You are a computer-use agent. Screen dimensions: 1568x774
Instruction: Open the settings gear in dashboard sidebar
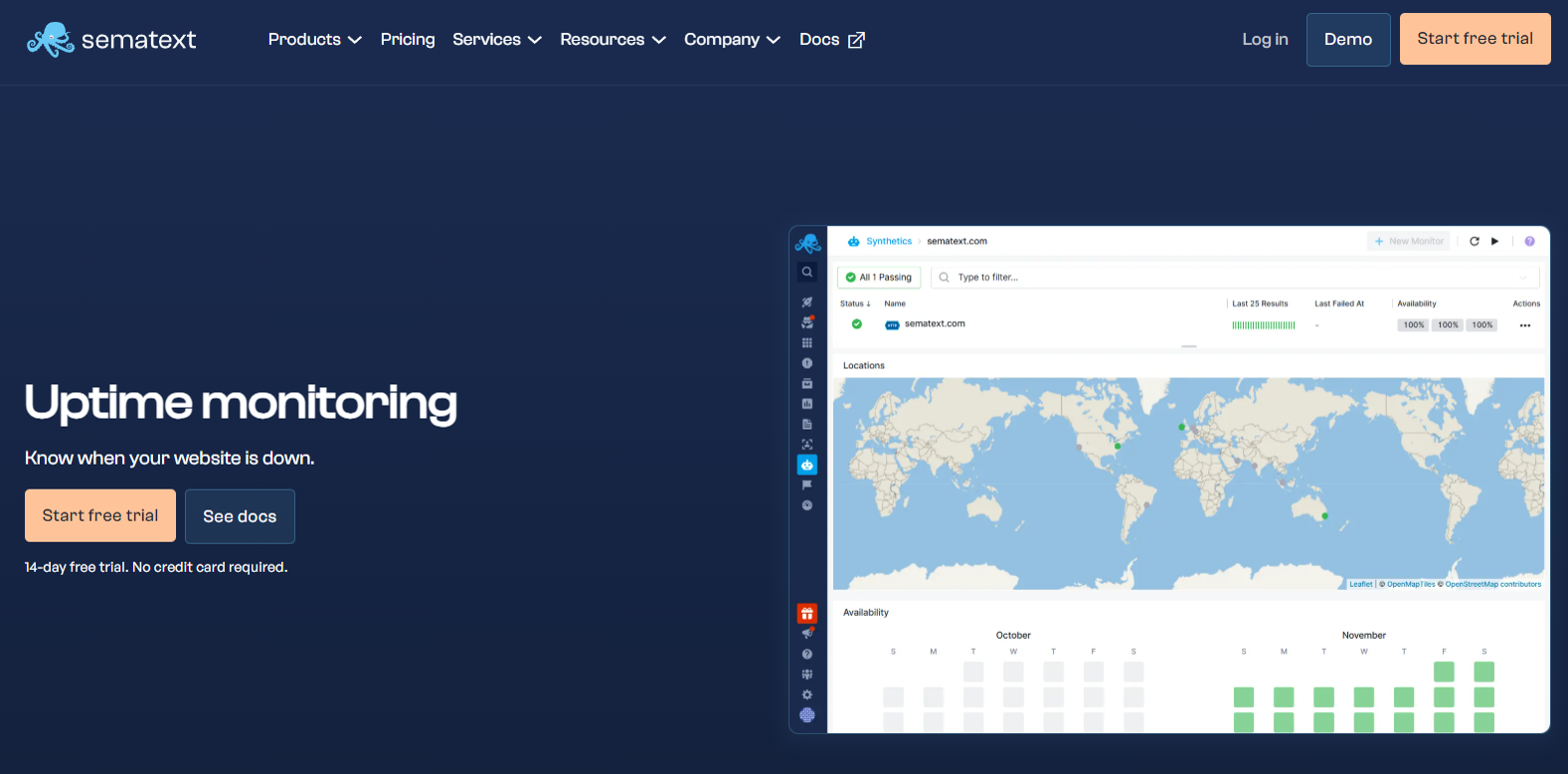point(807,694)
